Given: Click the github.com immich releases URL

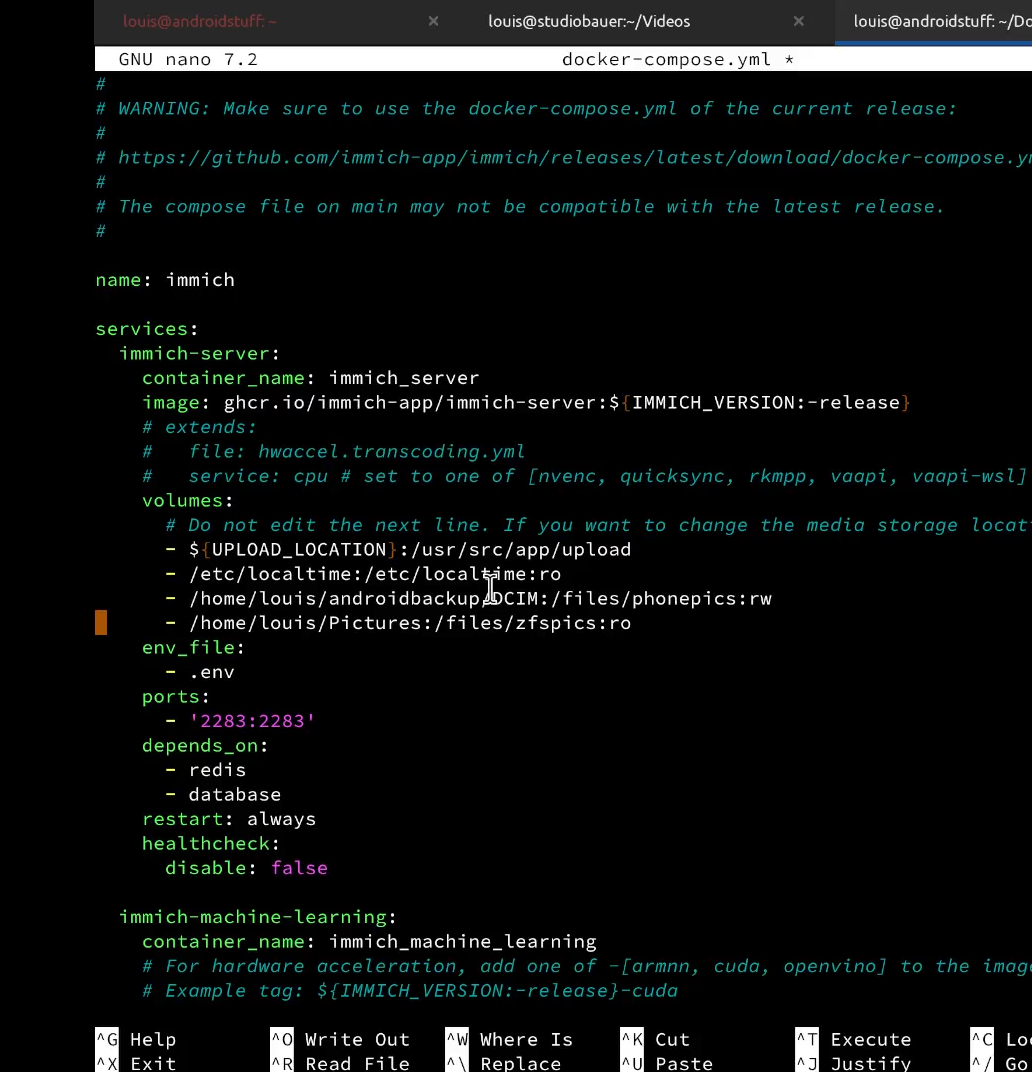Looking at the screenshot, I should pyautogui.click(x=574, y=158).
